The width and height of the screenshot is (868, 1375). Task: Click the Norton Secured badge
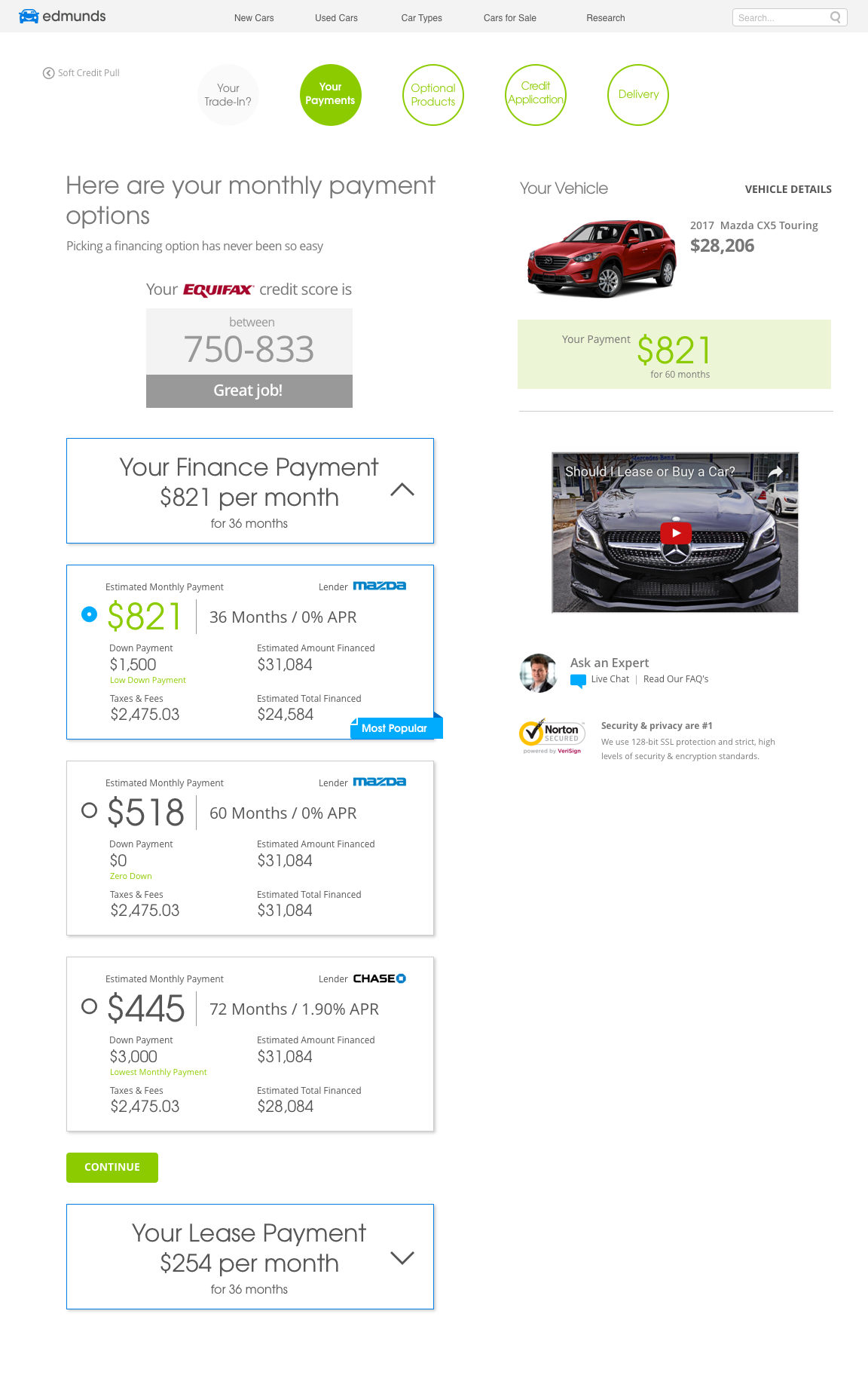pos(552,734)
